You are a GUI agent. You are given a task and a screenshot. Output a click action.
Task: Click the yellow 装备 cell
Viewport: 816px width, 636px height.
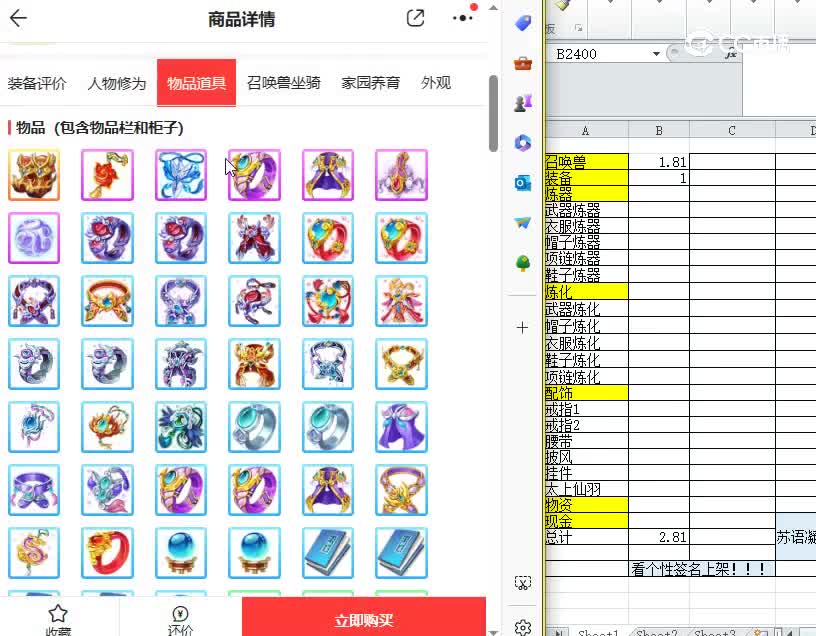click(586, 178)
